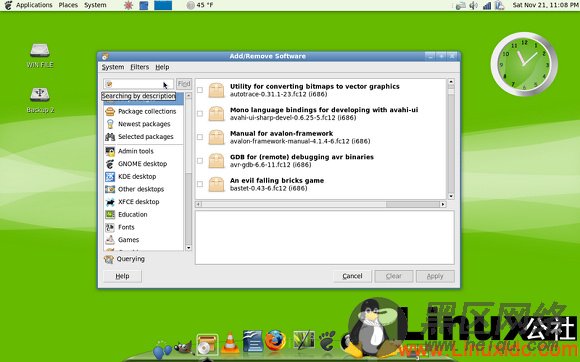Image resolution: width=580 pixels, height=362 pixels.
Task: Open the volume control in top panel
Action: coord(473,5)
